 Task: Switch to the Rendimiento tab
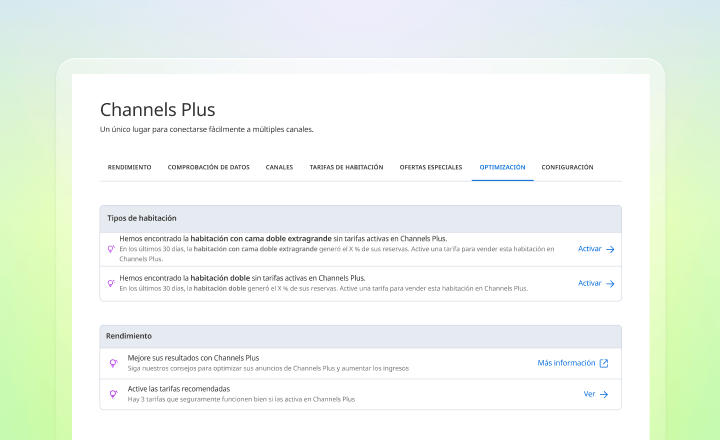pyautogui.click(x=130, y=167)
